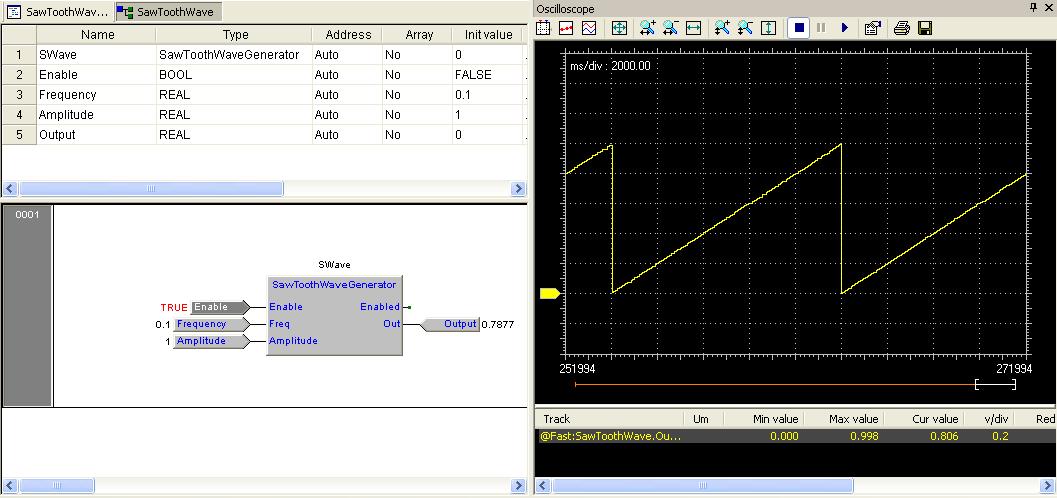The height and width of the screenshot is (498, 1057).
Task: Pause the oscilloscope acquisition
Action: coord(821,28)
